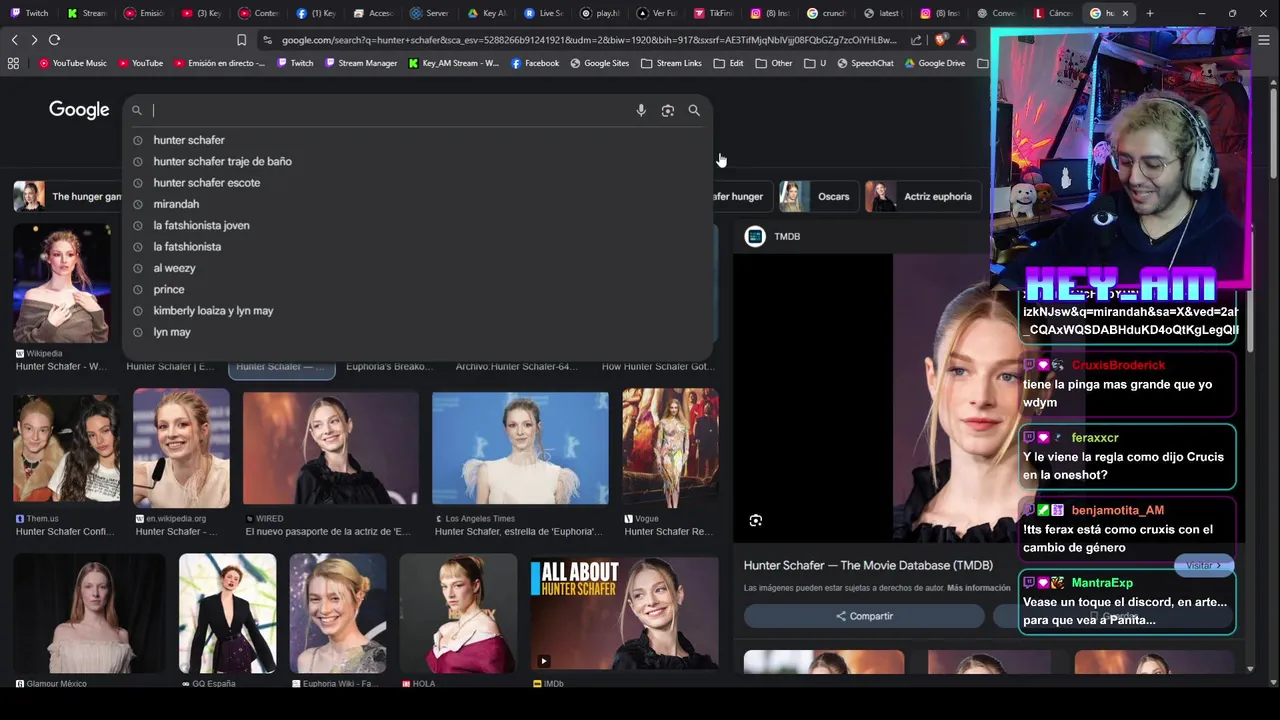The image size is (1280, 720).
Task: Expand the Other bookmark folder
Action: pos(774,63)
